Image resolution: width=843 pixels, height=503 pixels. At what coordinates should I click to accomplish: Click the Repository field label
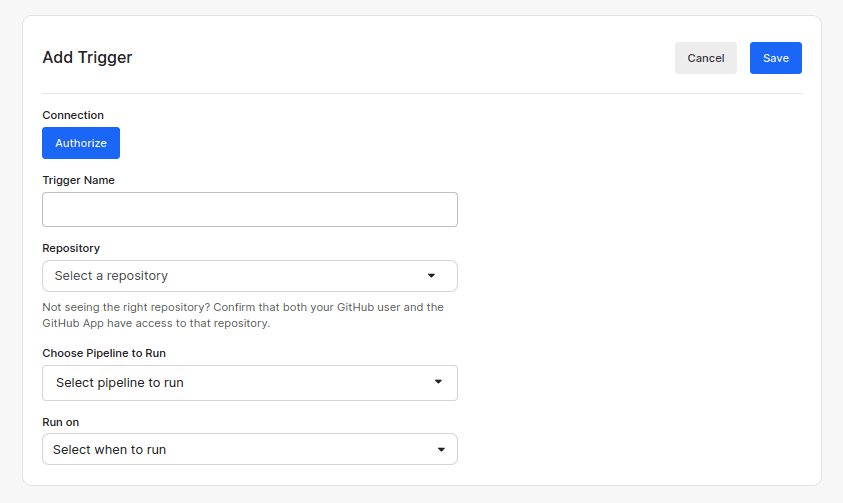pyautogui.click(x=71, y=248)
